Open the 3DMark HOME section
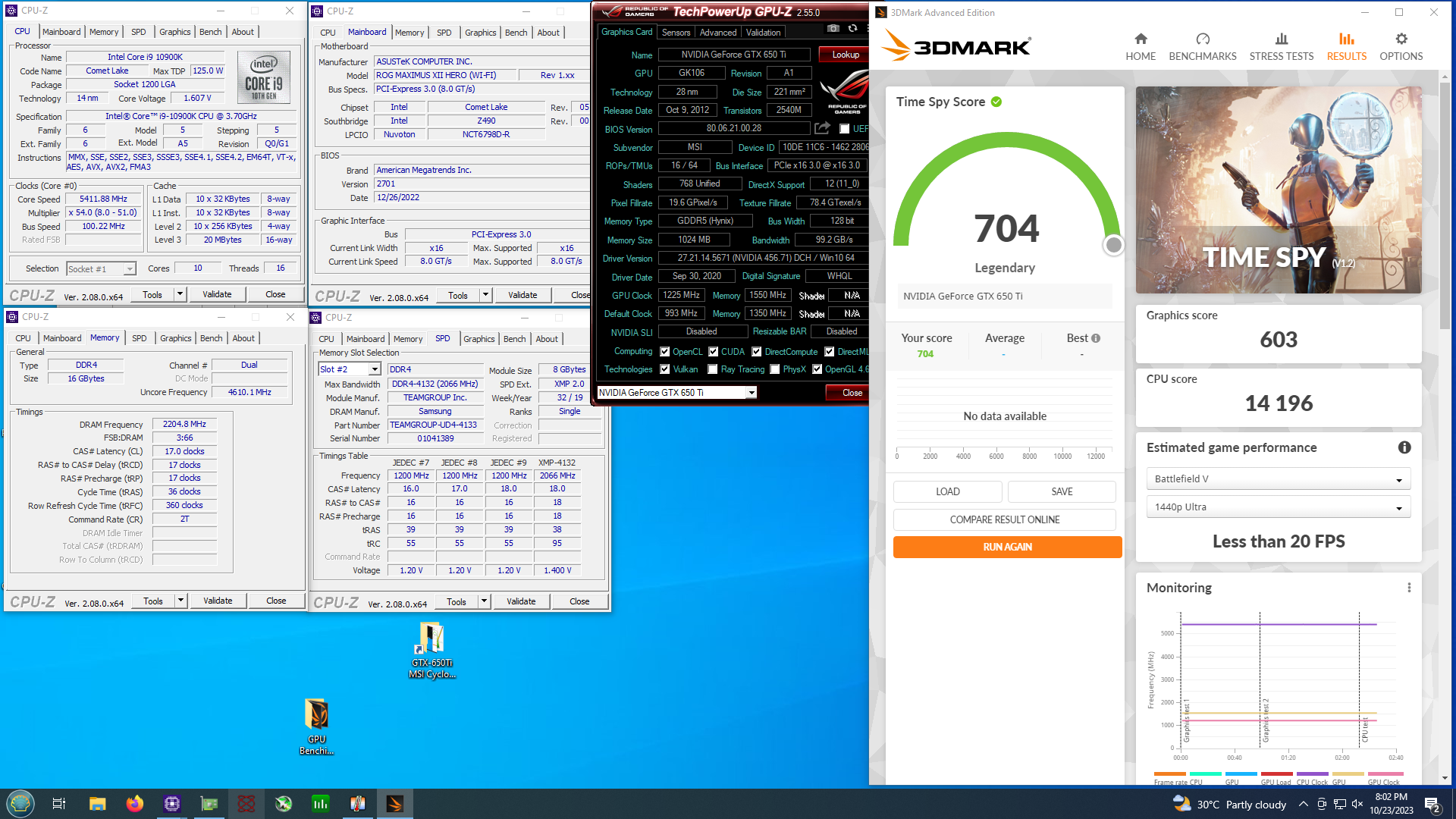Screen dimensions: 1456x819 [x=1141, y=47]
